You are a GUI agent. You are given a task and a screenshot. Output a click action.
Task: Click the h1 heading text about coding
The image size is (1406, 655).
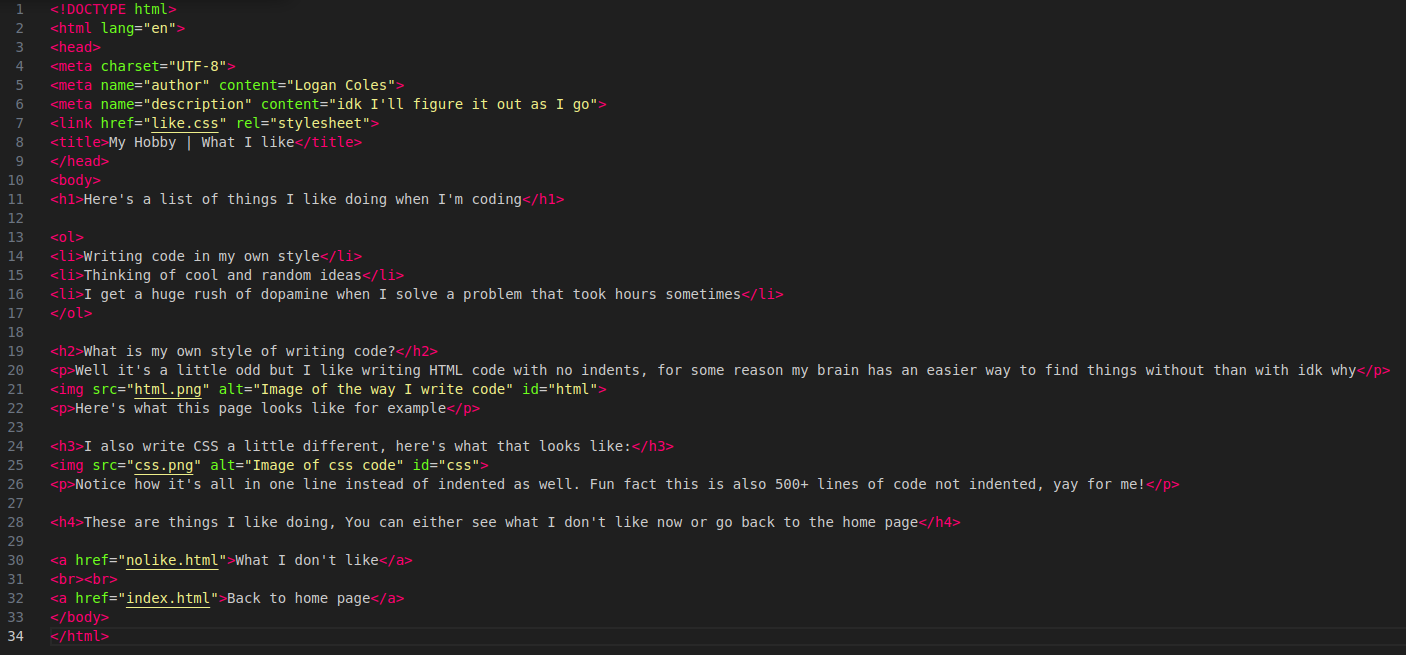(300, 198)
